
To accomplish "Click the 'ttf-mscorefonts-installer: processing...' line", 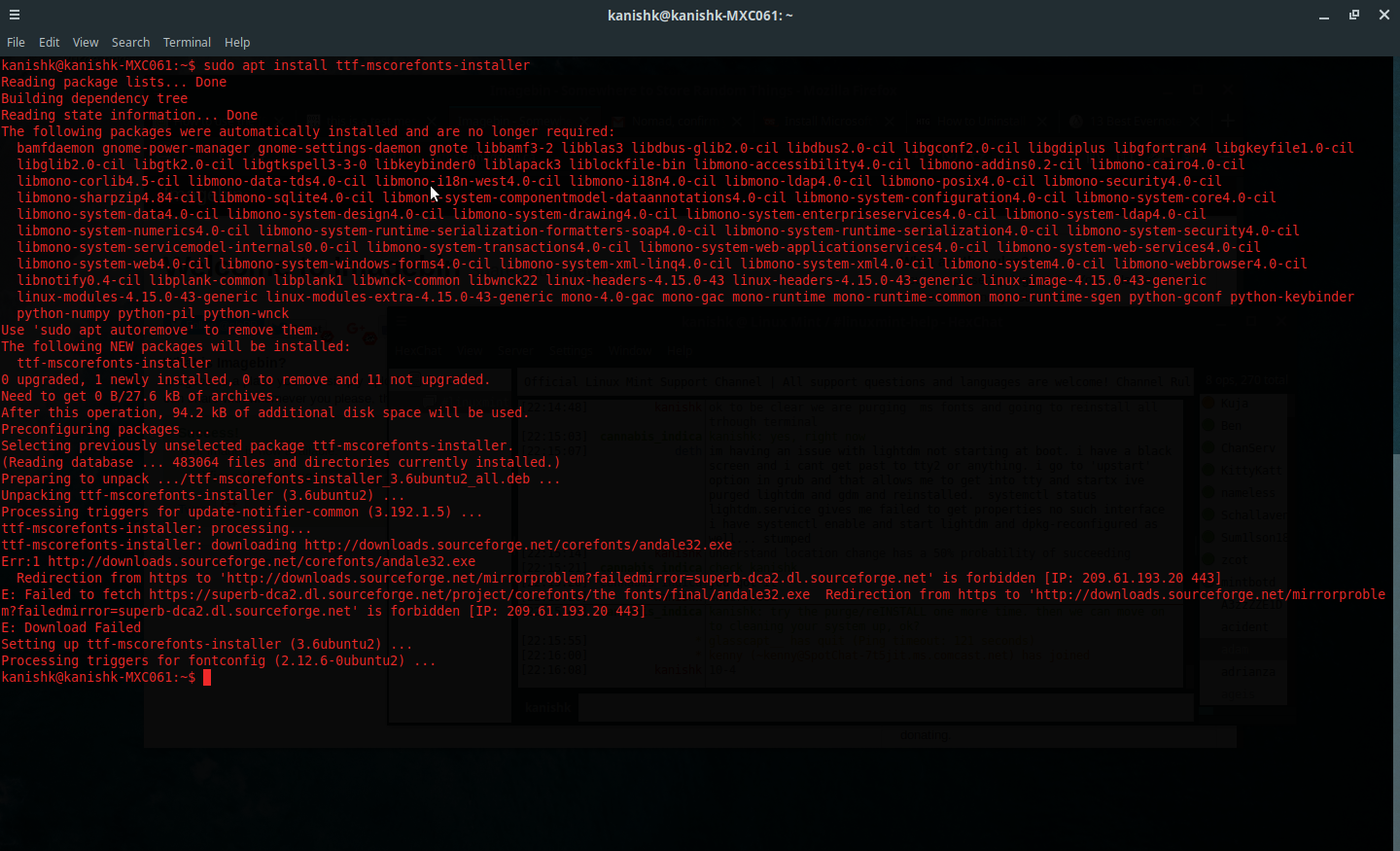I will [x=157, y=528].
